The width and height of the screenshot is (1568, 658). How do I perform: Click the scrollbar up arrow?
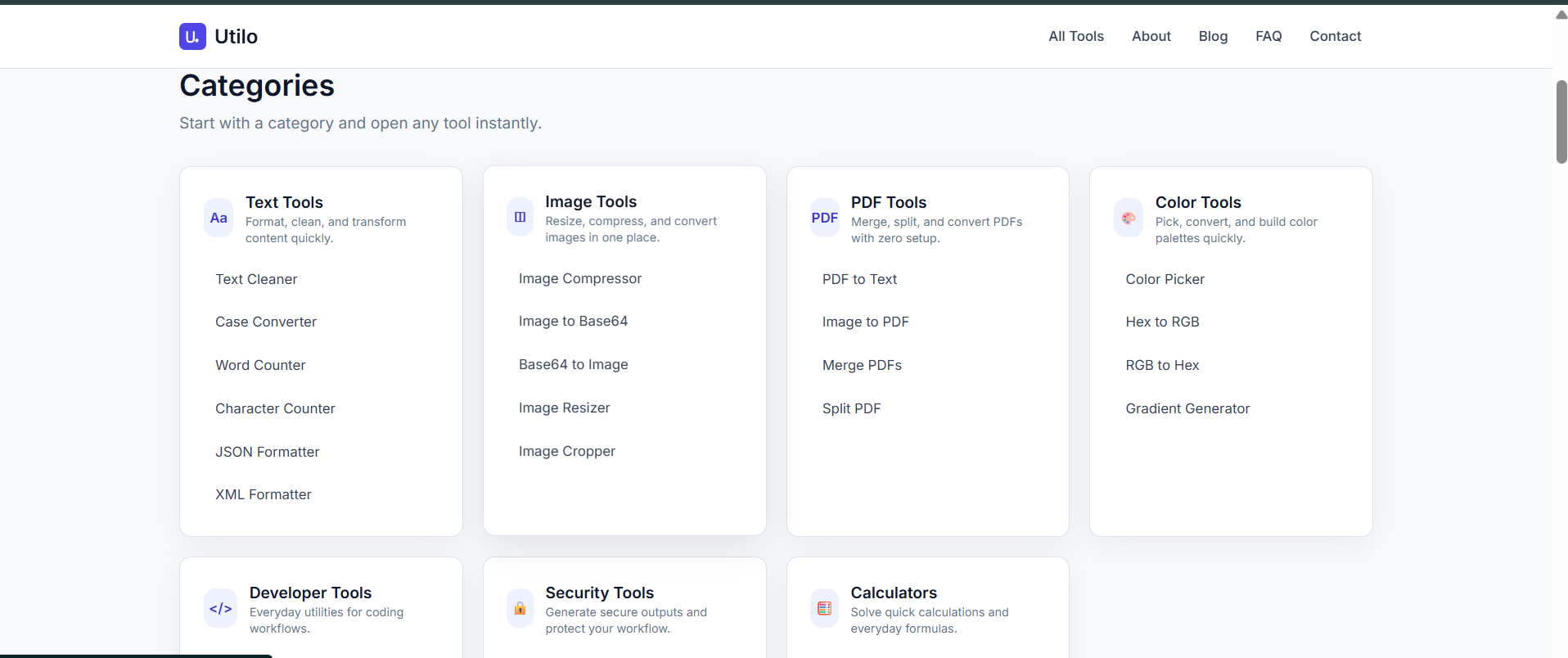click(1561, 15)
